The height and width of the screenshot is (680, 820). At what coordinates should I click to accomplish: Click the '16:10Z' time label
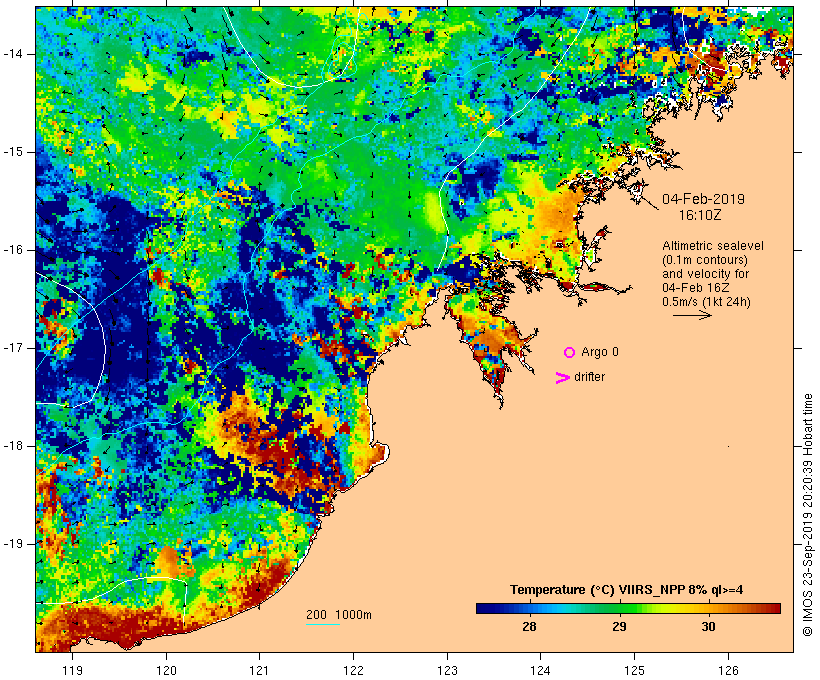(700, 215)
